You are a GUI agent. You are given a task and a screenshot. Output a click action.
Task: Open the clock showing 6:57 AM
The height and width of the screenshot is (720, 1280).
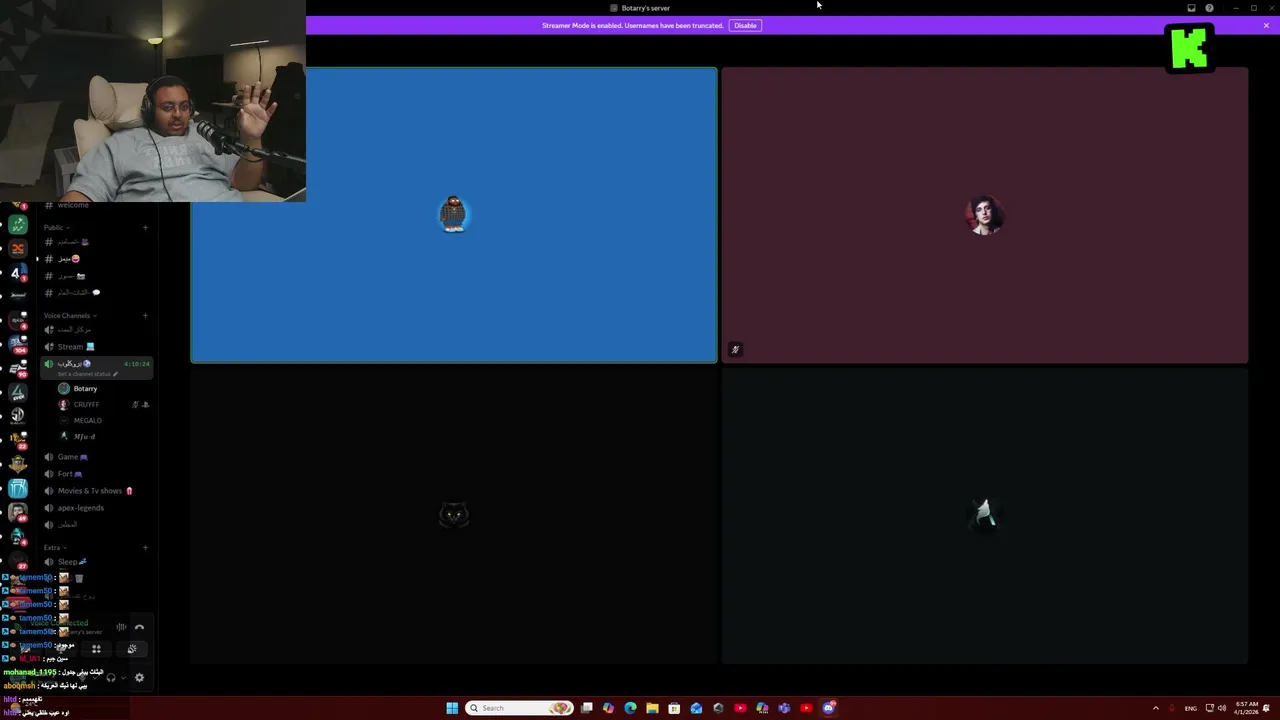pos(1246,708)
